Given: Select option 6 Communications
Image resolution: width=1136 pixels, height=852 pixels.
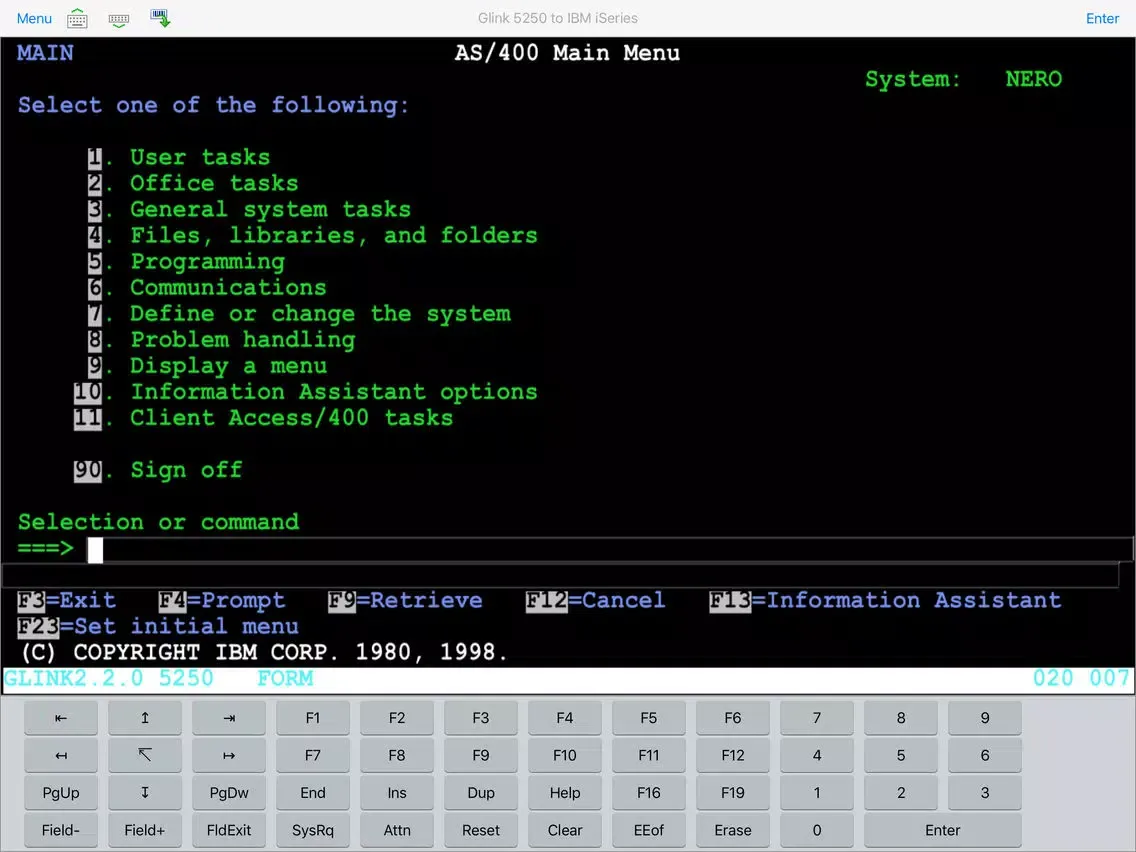Looking at the screenshot, I should (x=207, y=288).
